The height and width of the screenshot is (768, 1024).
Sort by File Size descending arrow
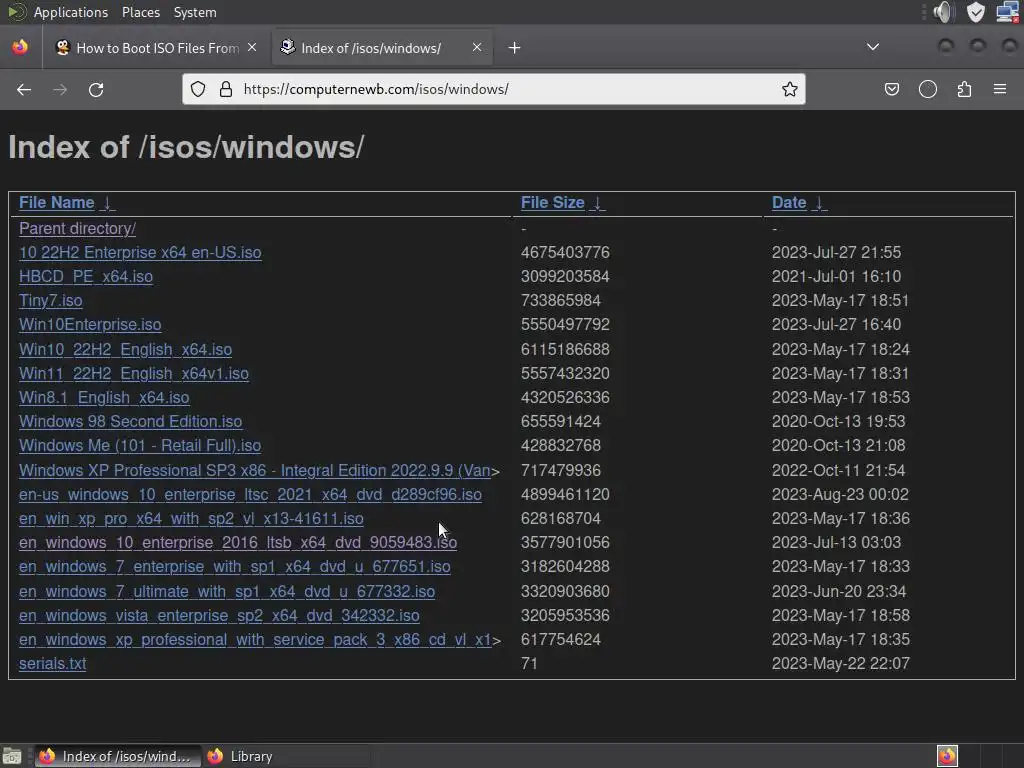pos(598,203)
